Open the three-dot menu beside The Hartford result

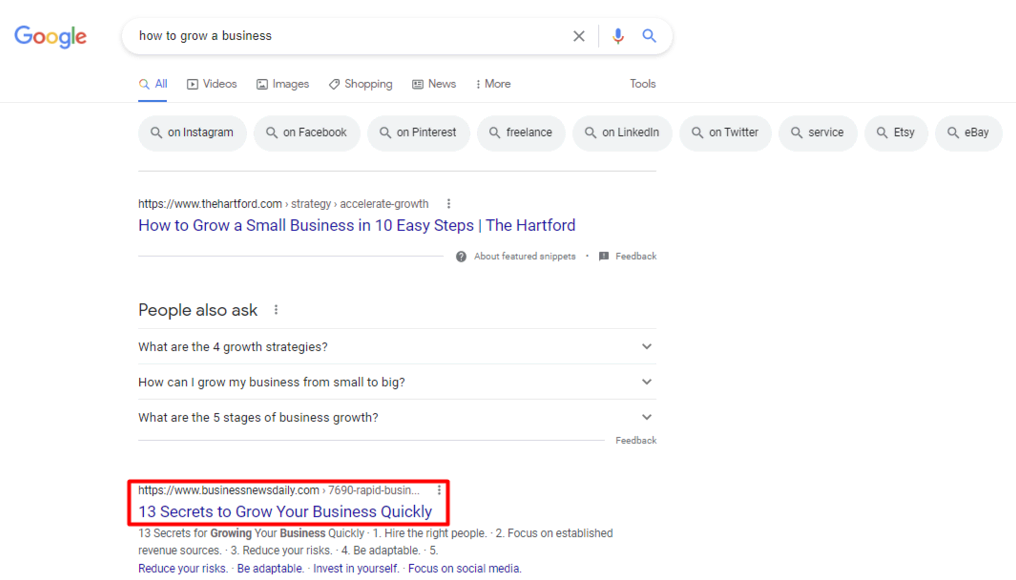tap(448, 203)
